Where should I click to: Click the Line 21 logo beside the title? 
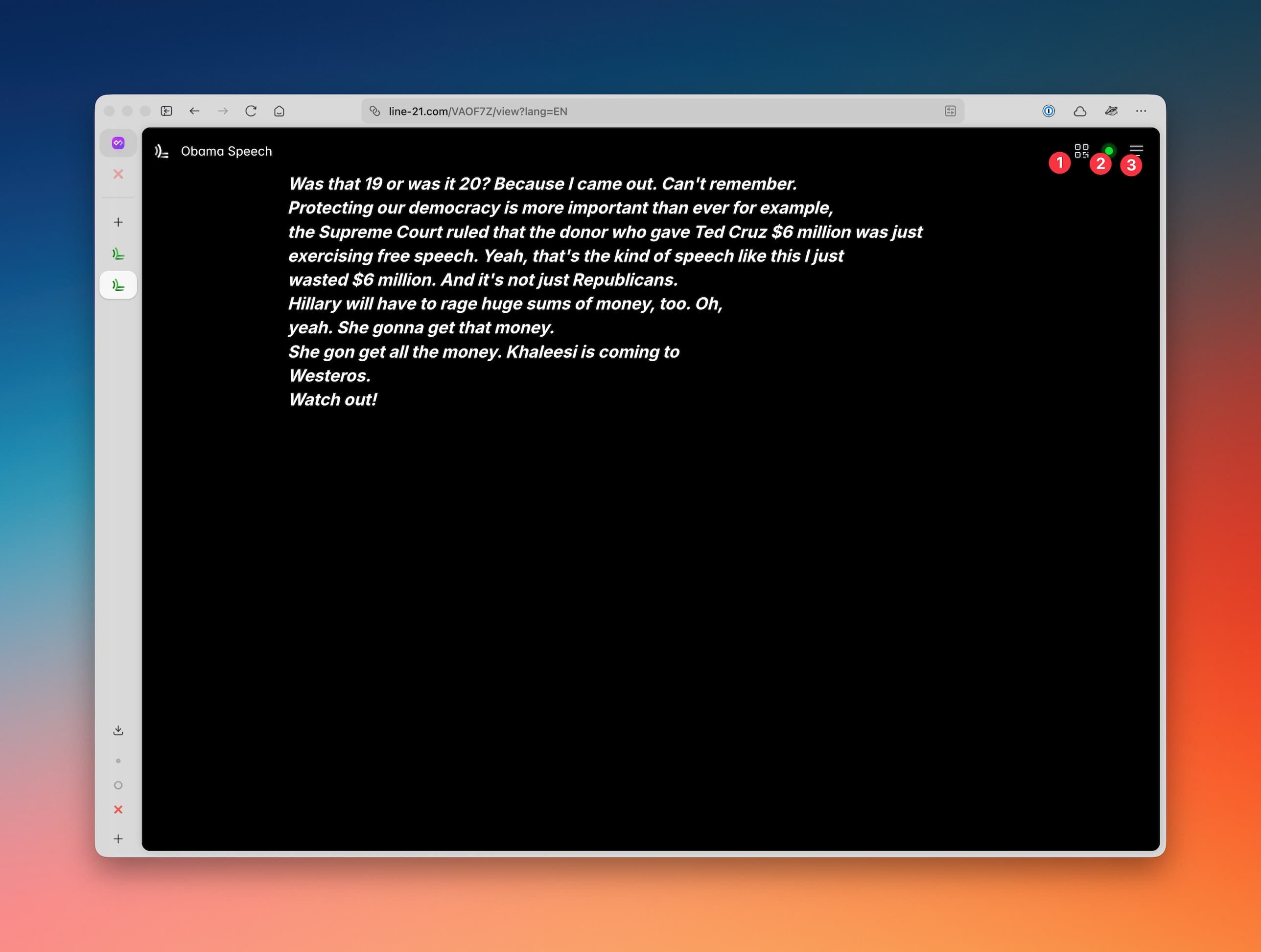[x=162, y=151]
